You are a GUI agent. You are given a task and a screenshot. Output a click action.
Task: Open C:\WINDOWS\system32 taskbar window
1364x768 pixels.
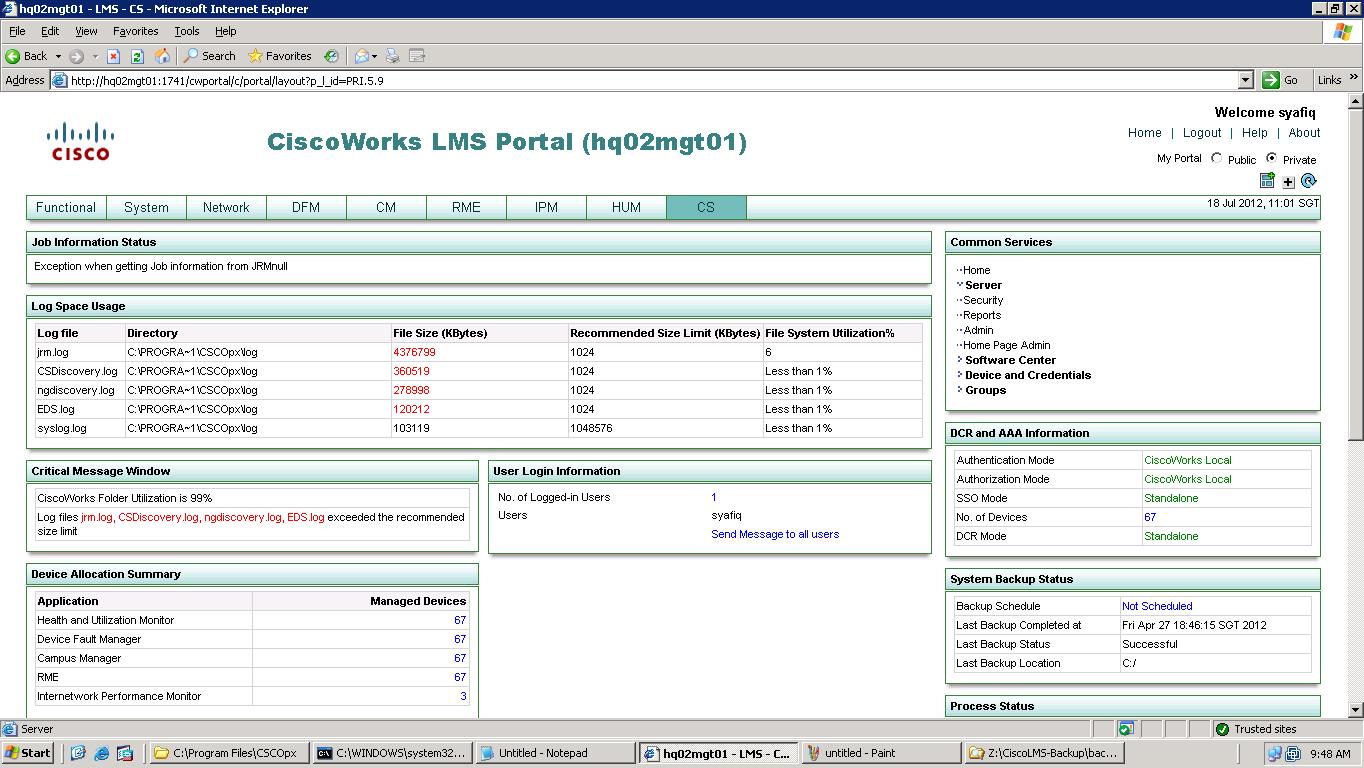(391, 753)
